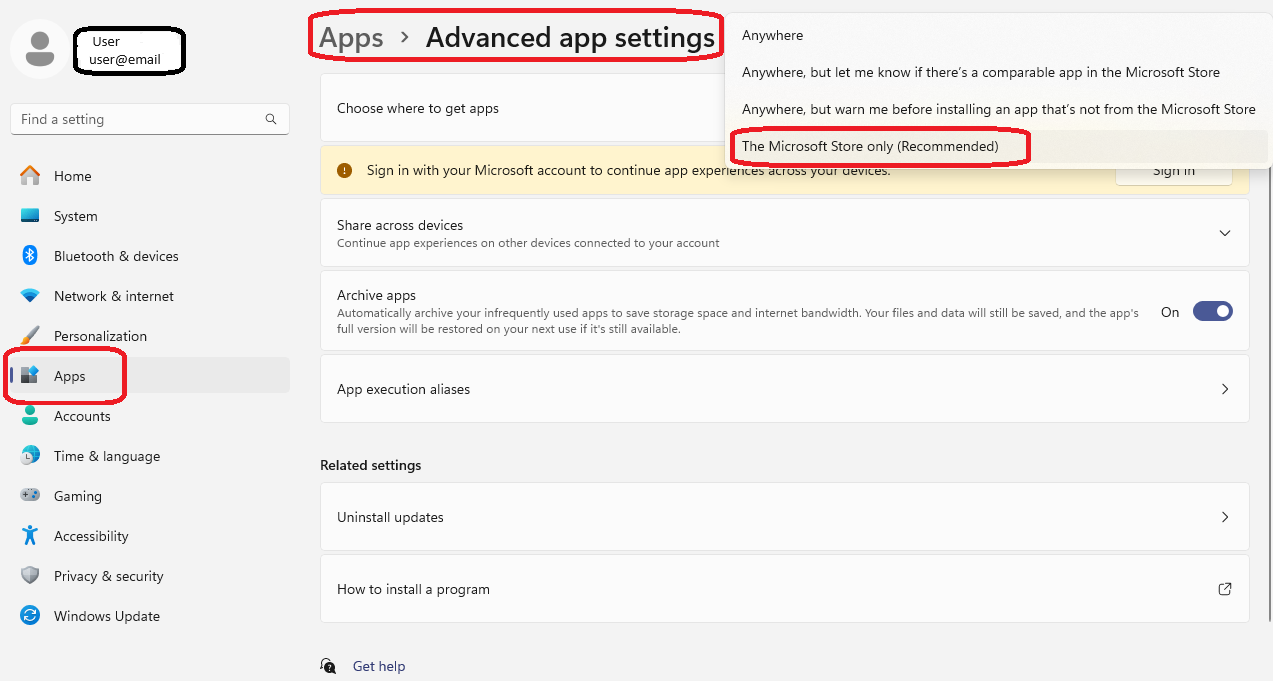Click the Get help link
1279x686 pixels.
click(379, 666)
